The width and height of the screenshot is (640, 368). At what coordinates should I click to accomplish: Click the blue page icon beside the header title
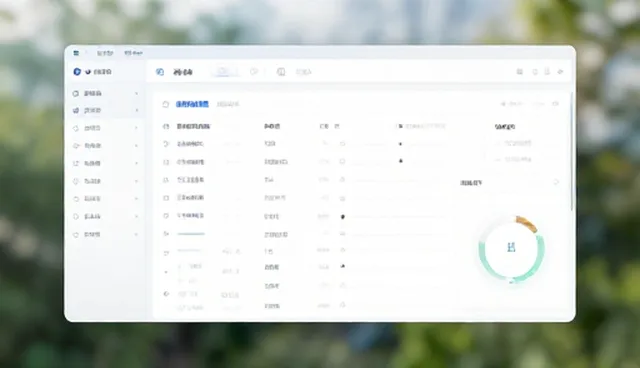click(160, 72)
